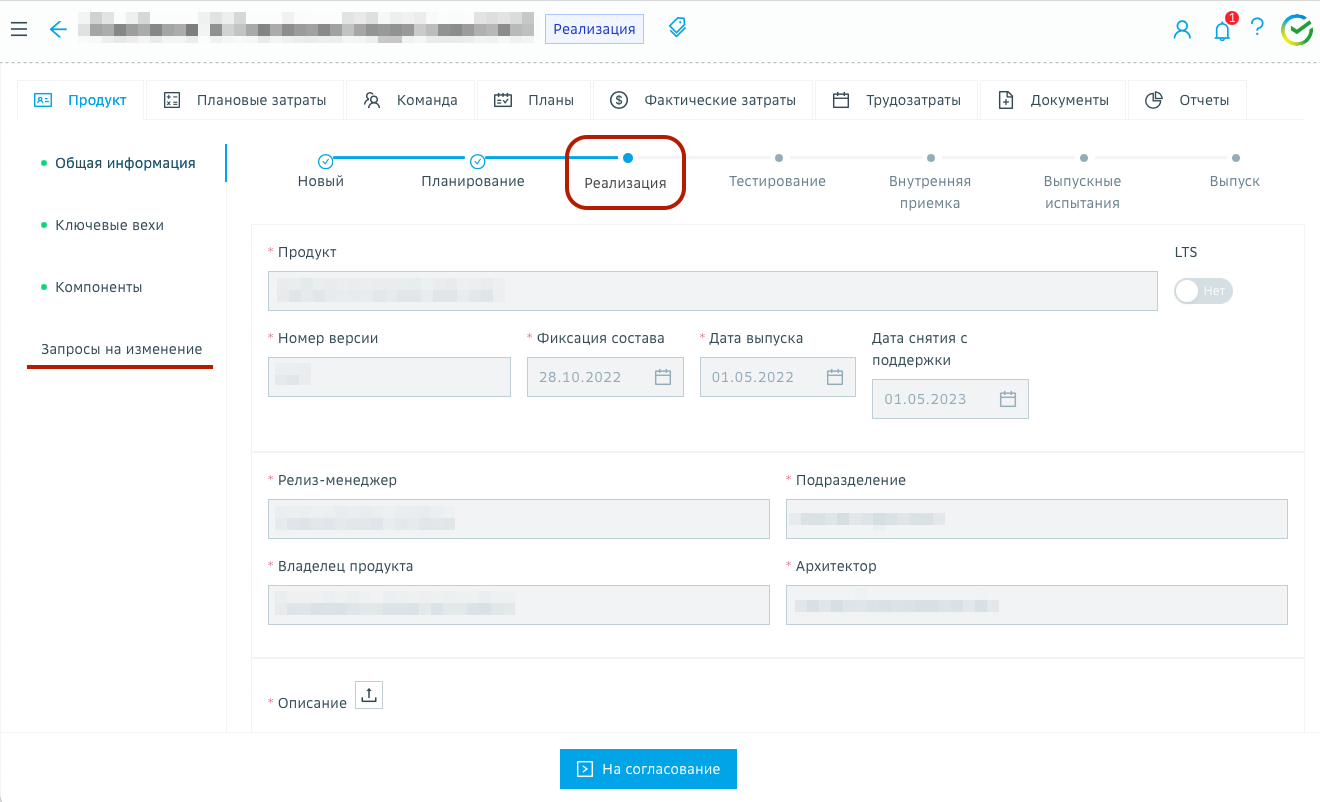Select the Тестирование stage in the progress bar
This screenshot has height=802, width=1320.
[777, 170]
